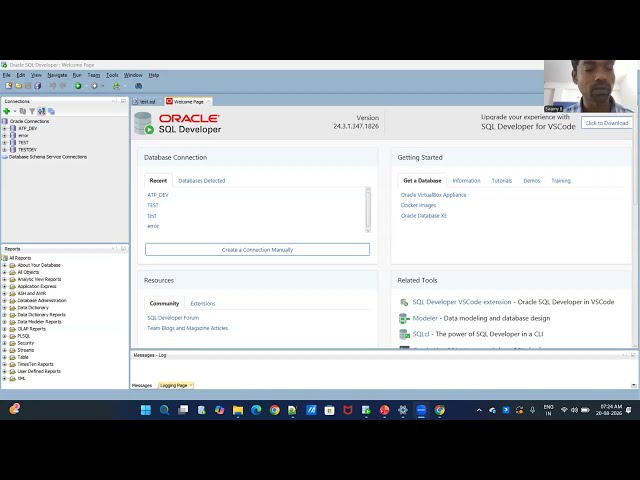Expand the ATF_DEV connection node

[x=4, y=128]
